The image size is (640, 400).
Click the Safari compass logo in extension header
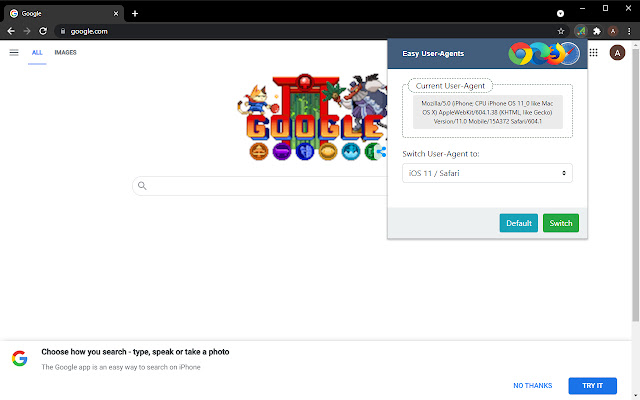(x=569, y=53)
